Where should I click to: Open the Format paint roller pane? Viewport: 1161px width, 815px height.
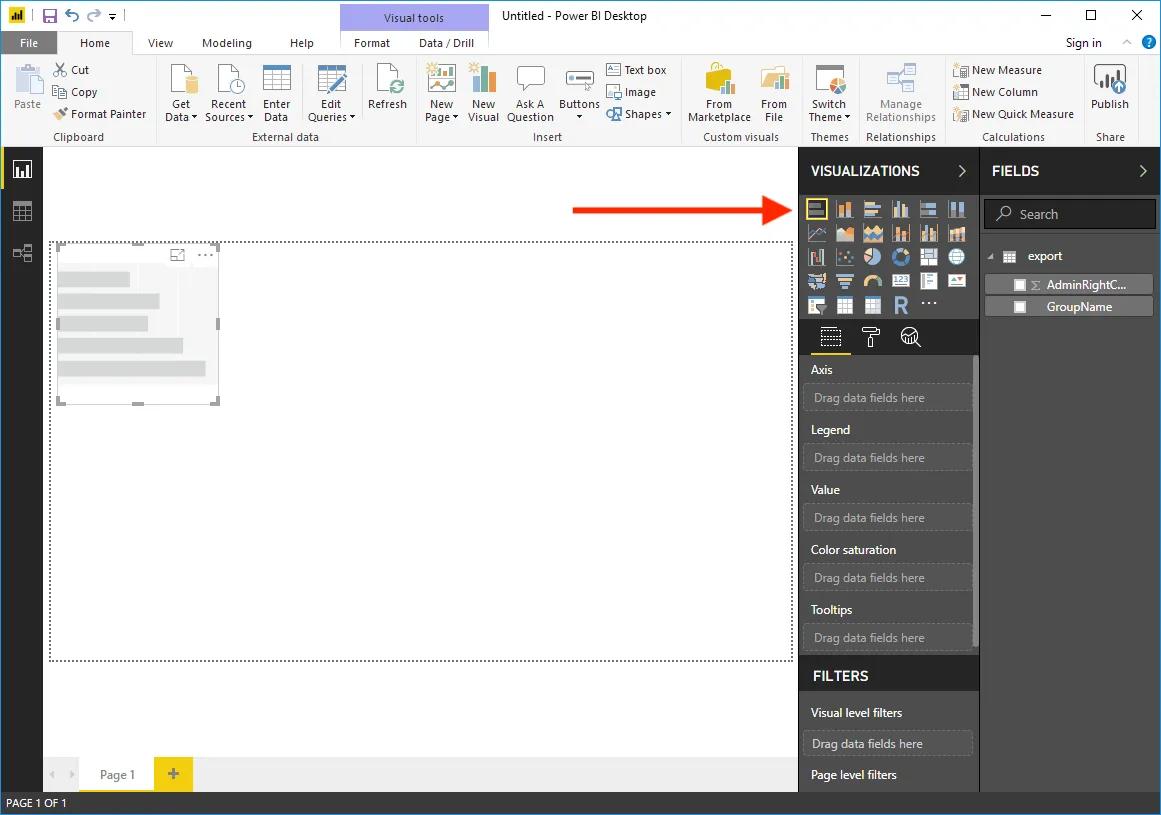tap(871, 338)
